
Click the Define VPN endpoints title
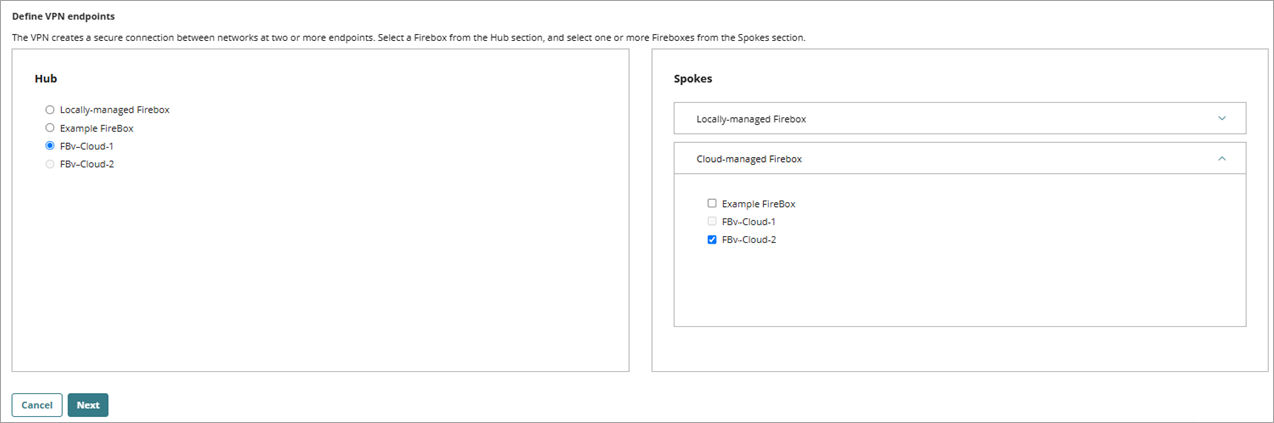pyautogui.click(x=63, y=16)
